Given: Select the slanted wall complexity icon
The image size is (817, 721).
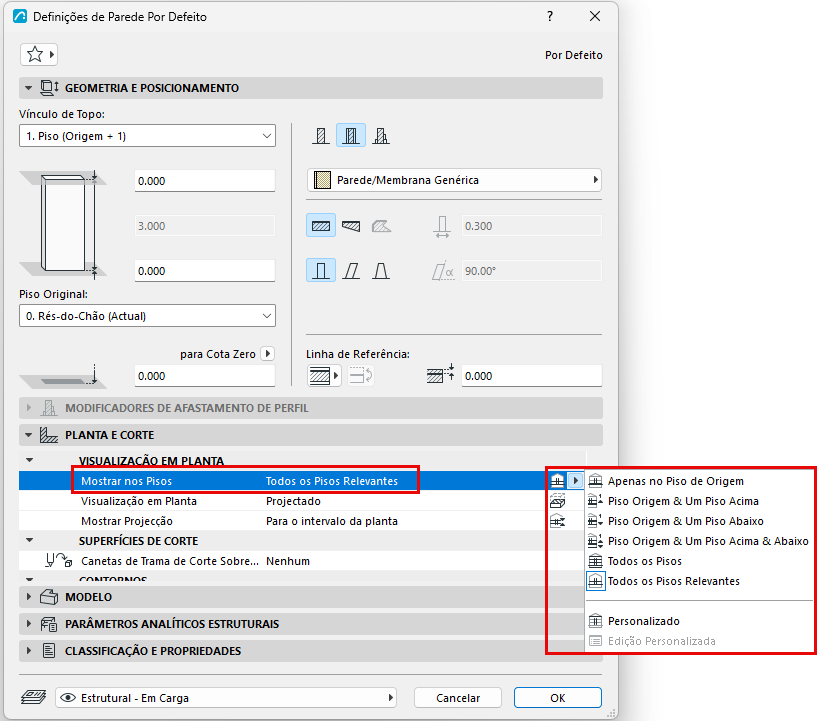Looking at the screenshot, I should [x=351, y=271].
